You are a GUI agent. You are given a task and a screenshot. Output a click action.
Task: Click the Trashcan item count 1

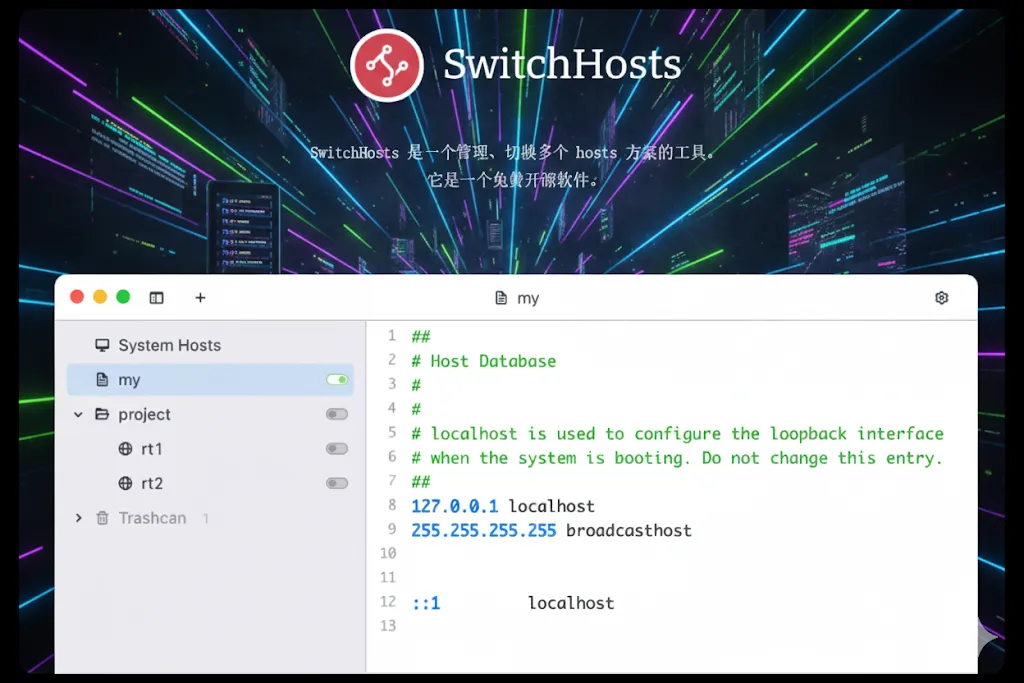tap(206, 518)
